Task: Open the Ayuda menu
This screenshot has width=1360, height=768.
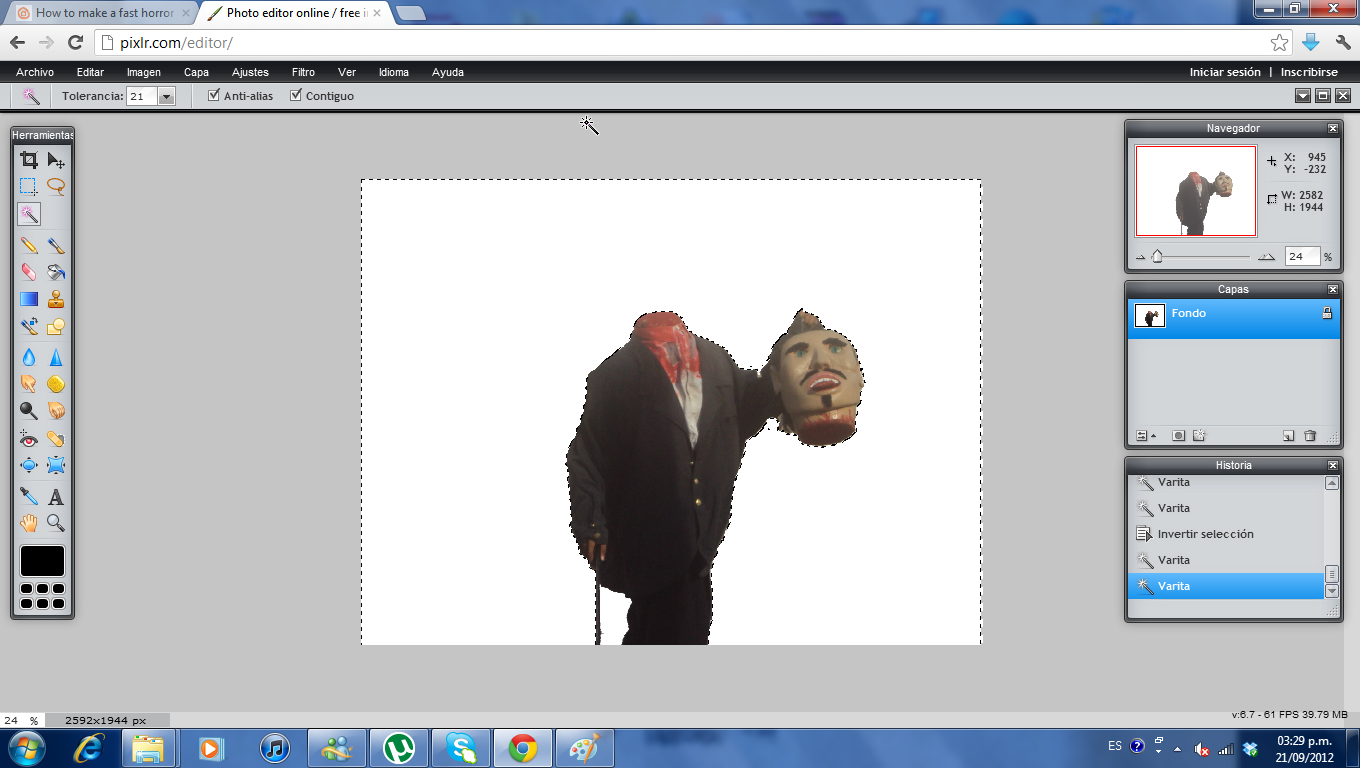Action: 448,72
